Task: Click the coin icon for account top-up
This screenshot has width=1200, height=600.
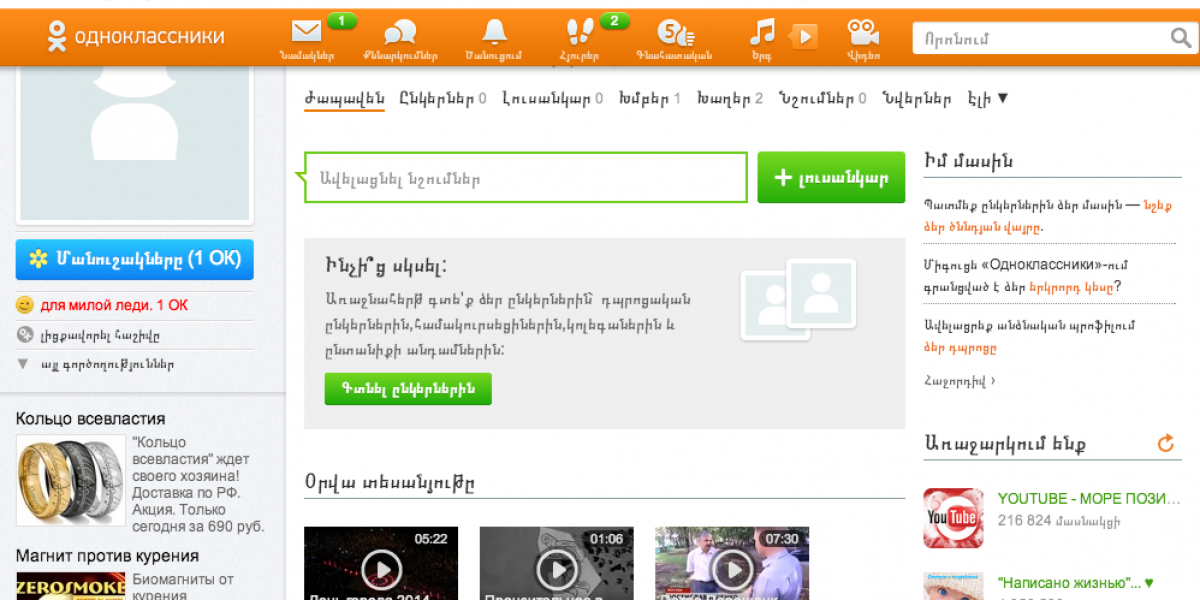Action: [25, 335]
